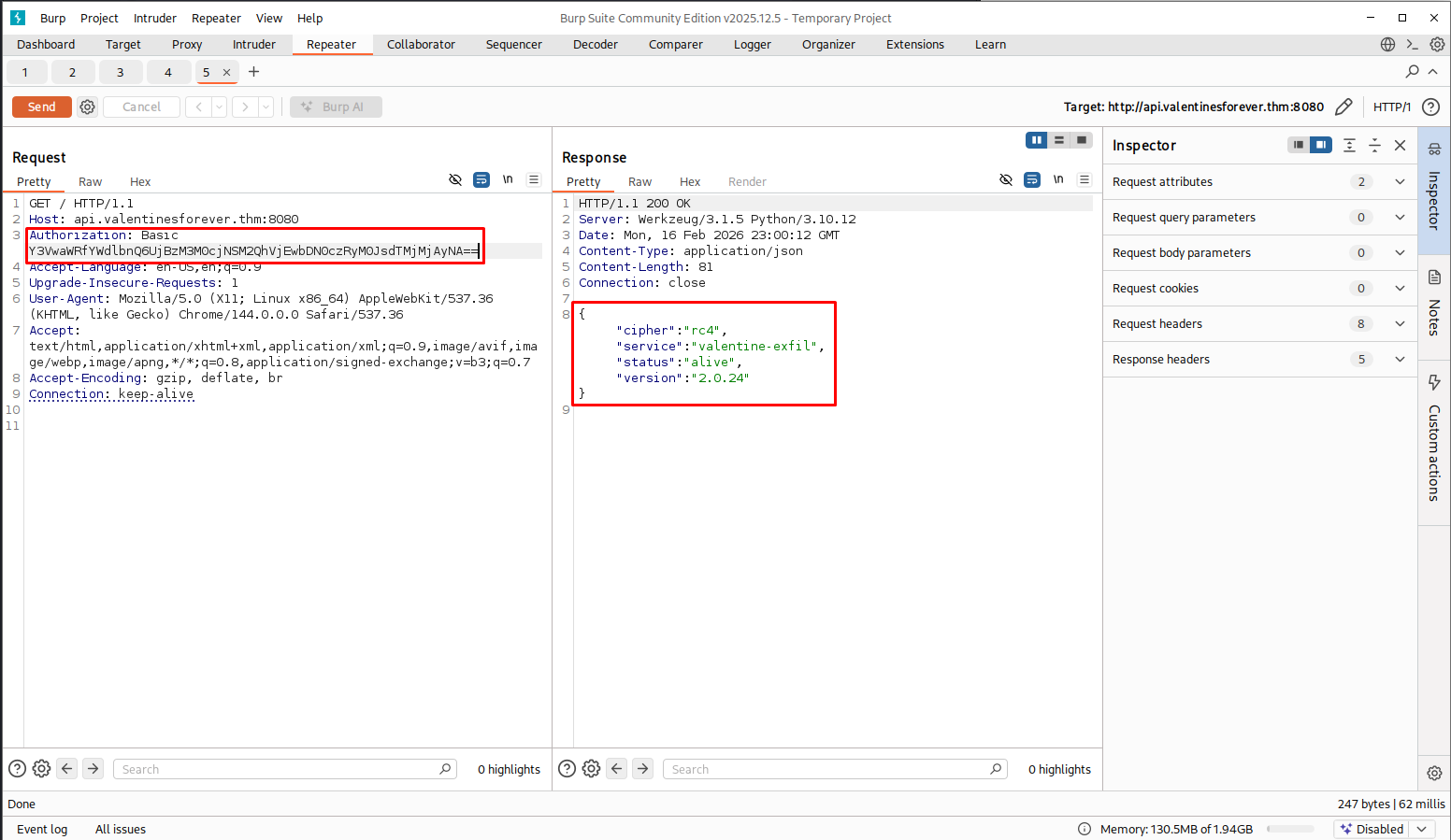Open the Intruder menu in the menu bar
Image resolution: width=1451 pixels, height=840 pixels.
coord(154,18)
